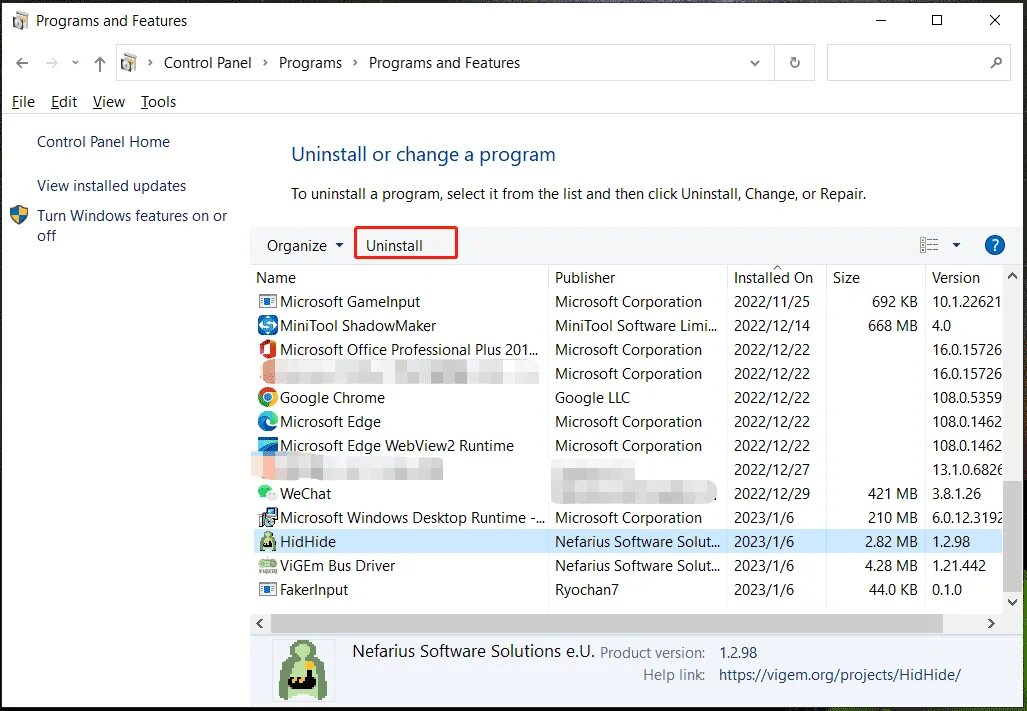
Task: Select the ViGEm Bus Driver name
Action: (x=337, y=566)
